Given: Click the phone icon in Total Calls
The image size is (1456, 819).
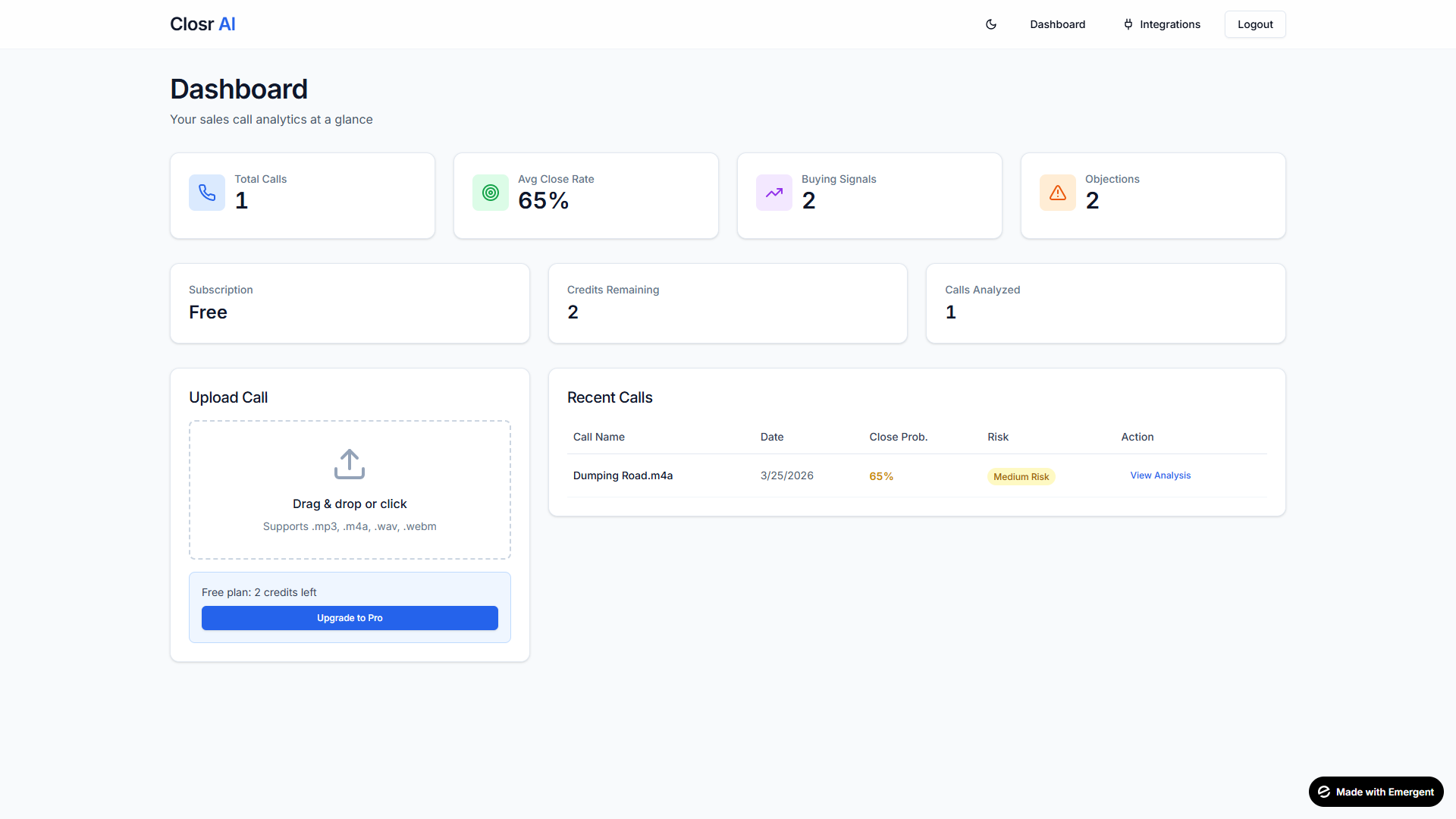Looking at the screenshot, I should tap(207, 193).
